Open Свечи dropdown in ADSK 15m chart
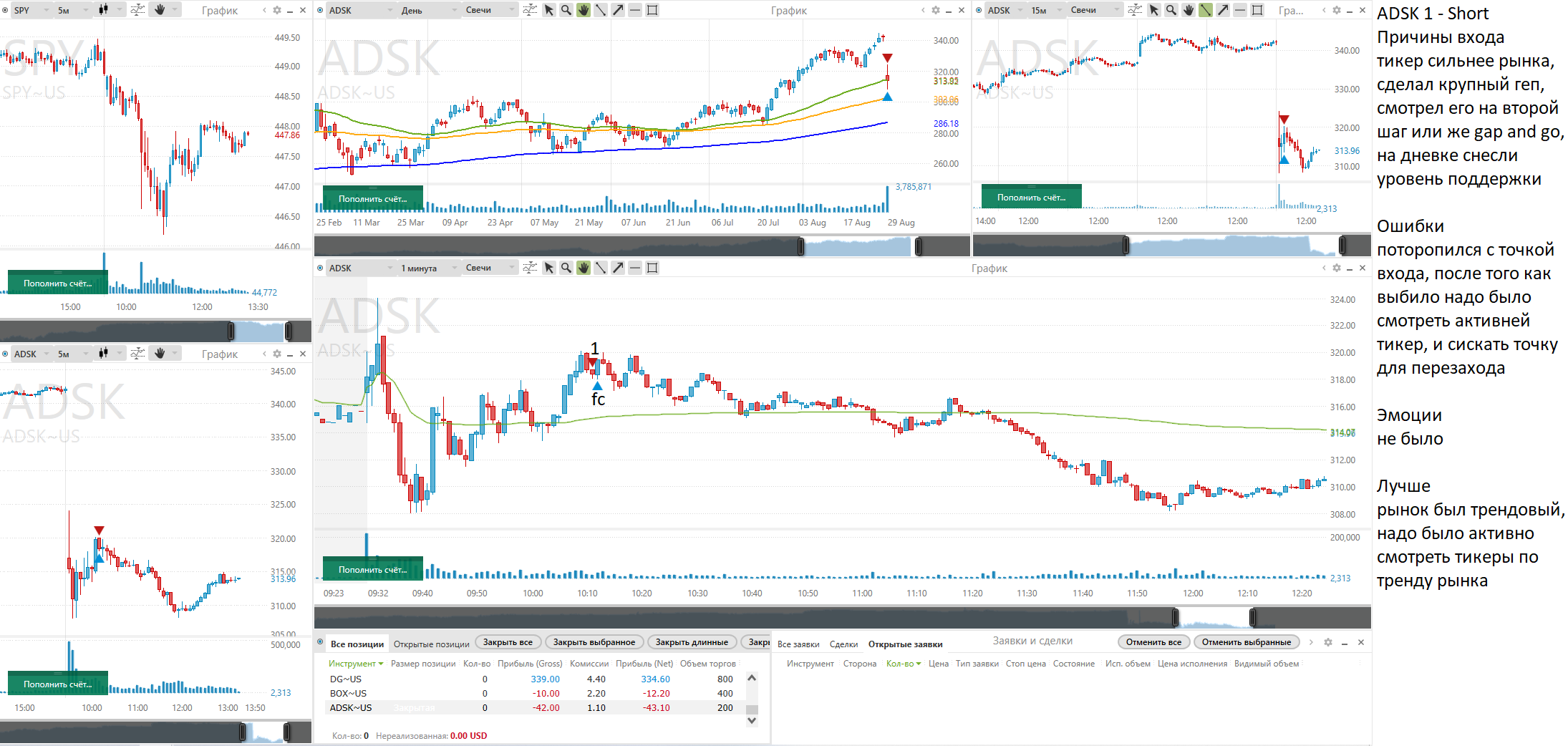The width and height of the screenshot is (1568, 746). (x=1095, y=10)
